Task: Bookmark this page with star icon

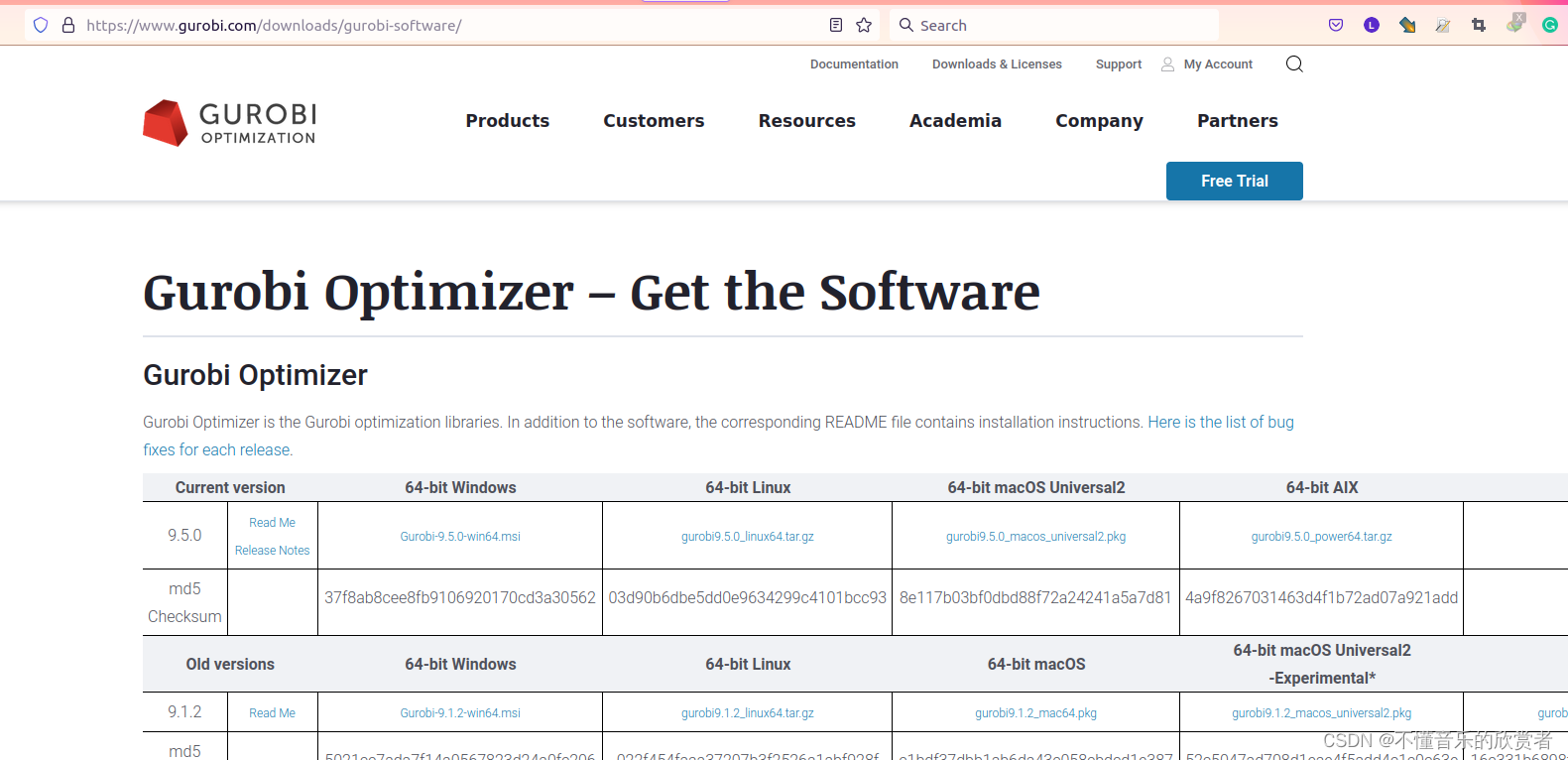Action: pos(864,25)
